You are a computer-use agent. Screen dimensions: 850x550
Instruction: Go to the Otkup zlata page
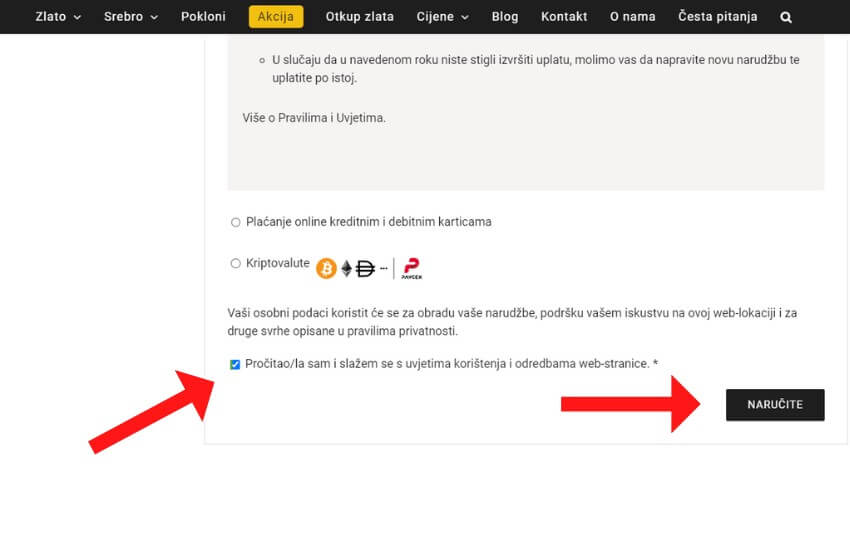359,17
